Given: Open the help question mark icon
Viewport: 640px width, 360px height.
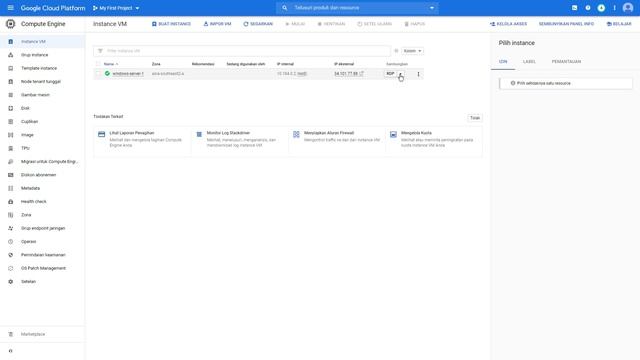Looking at the screenshot, I should pos(588,8).
